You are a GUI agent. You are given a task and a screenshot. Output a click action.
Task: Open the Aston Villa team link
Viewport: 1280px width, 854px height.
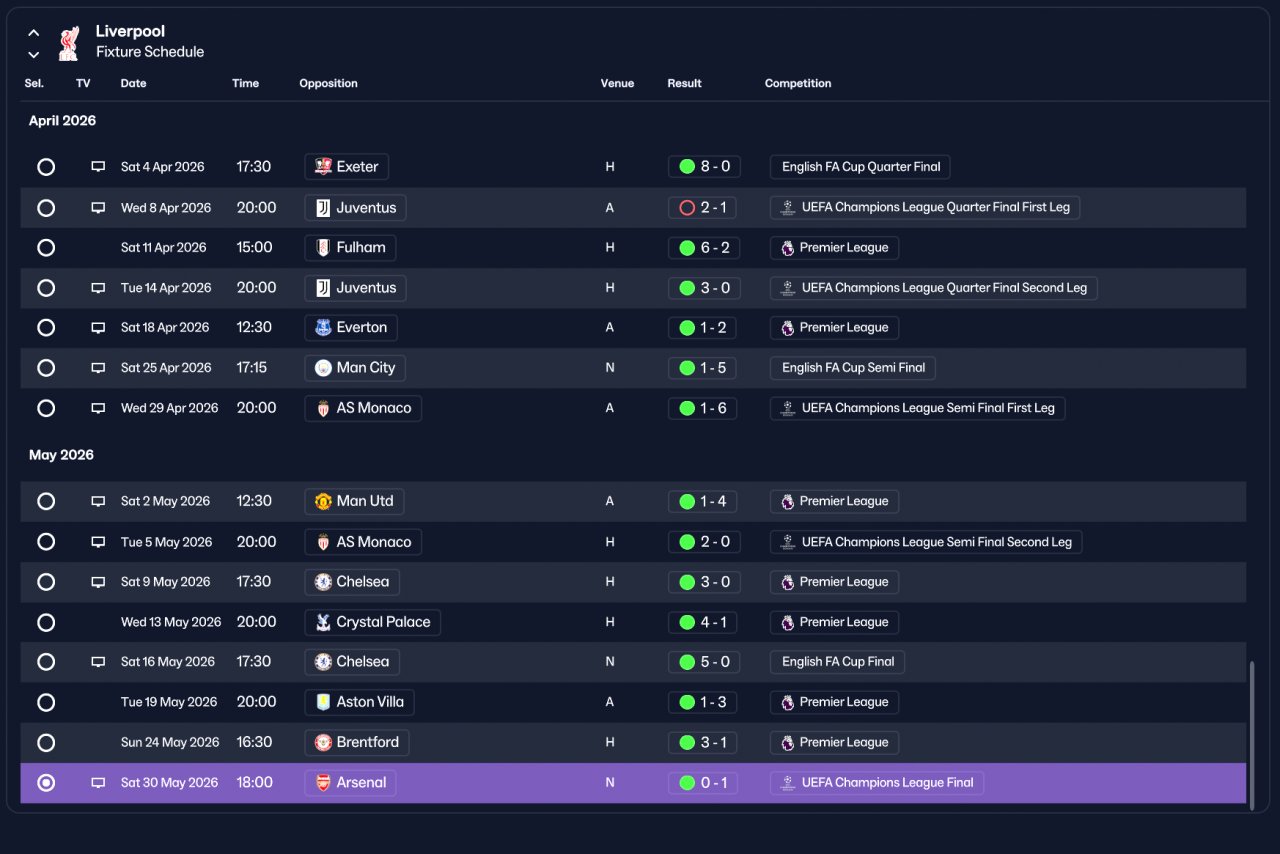pos(359,702)
